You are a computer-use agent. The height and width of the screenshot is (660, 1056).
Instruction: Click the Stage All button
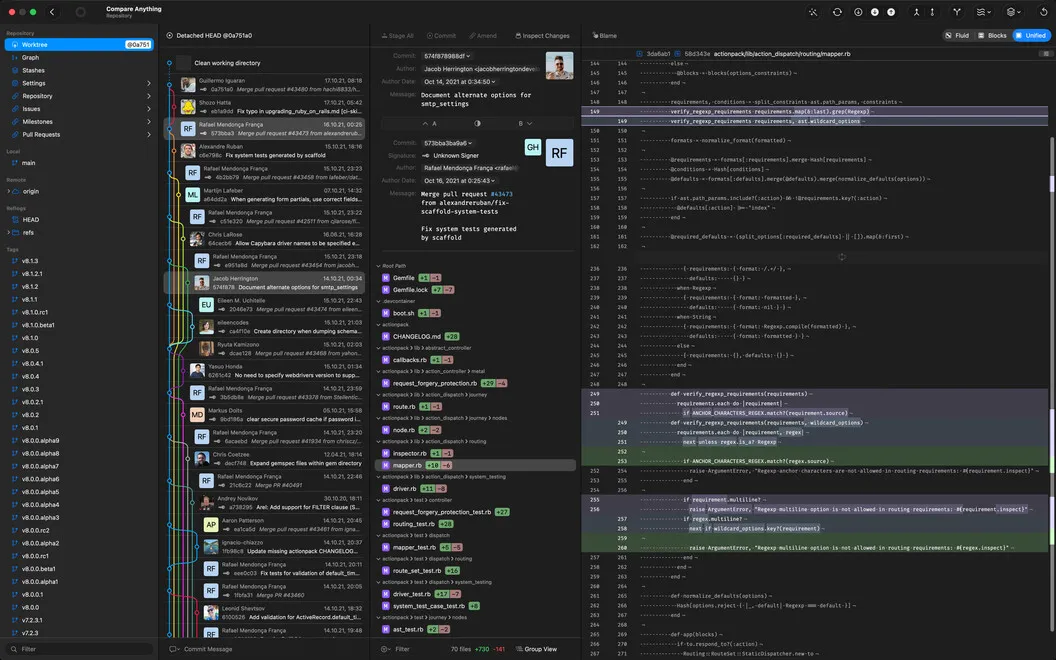tap(397, 36)
